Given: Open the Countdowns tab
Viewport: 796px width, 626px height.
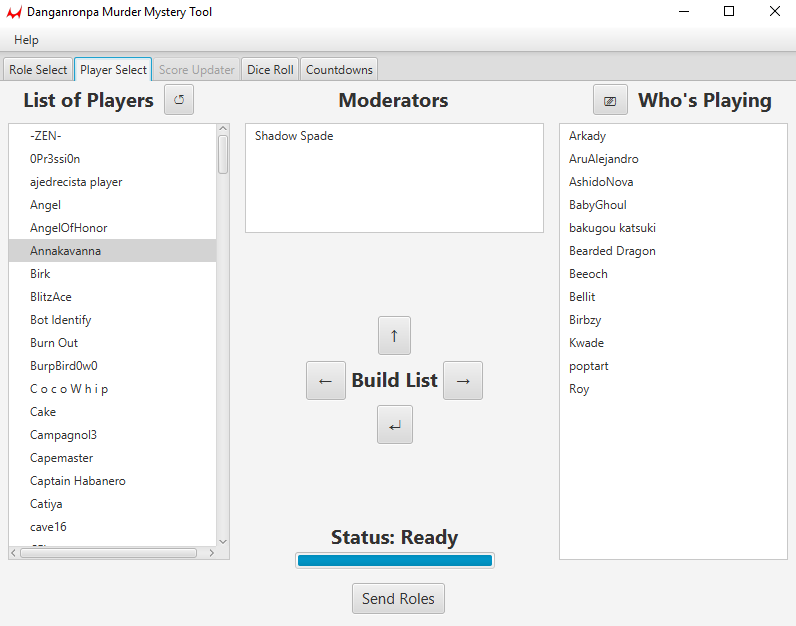Looking at the screenshot, I should [339, 70].
